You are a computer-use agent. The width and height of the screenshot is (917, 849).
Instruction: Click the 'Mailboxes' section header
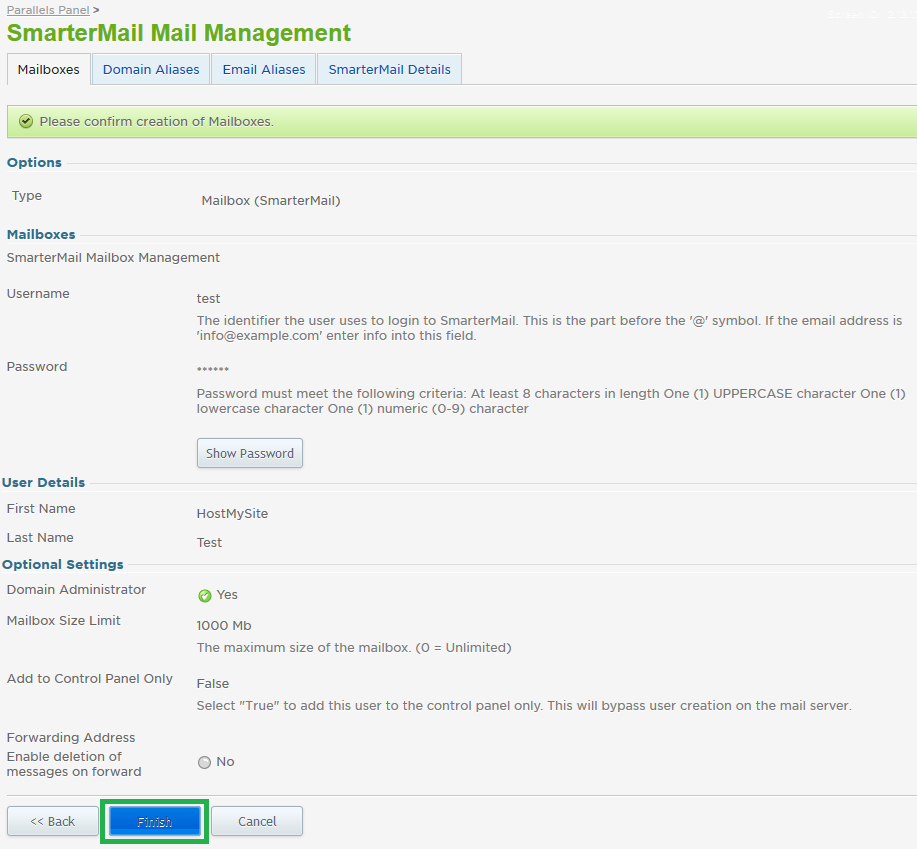[x=41, y=234]
